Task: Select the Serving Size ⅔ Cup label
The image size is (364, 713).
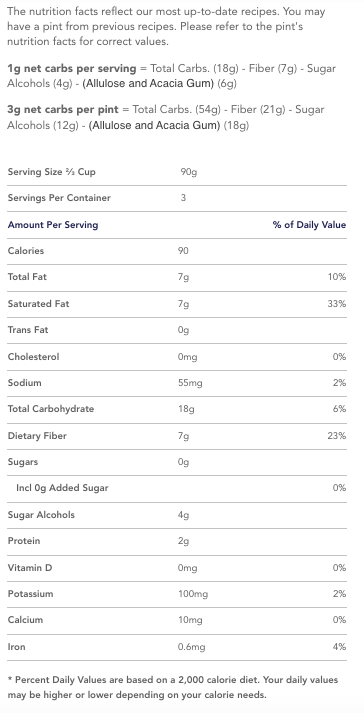Action: point(51,172)
